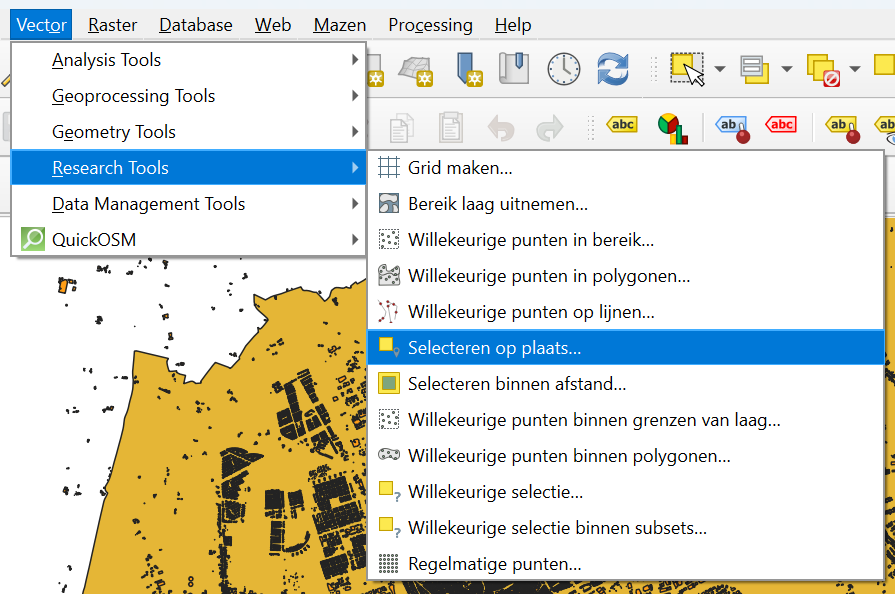
Task: Click the new spatial bookmark icon
Action: [x=466, y=69]
